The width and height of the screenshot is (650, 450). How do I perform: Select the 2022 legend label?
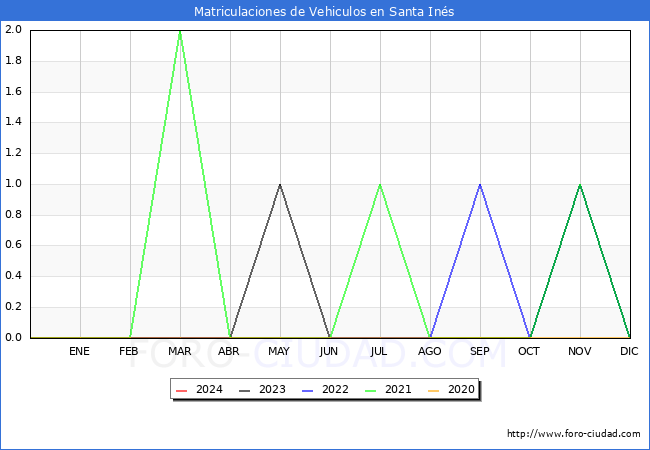pyautogui.click(x=335, y=390)
